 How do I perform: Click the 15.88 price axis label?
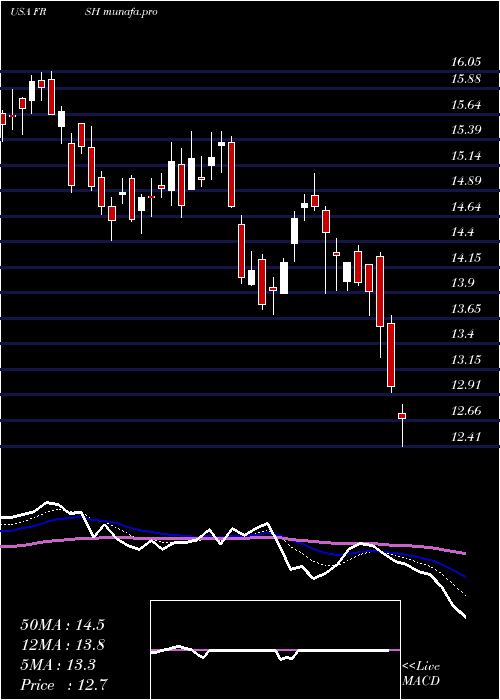(x=466, y=79)
